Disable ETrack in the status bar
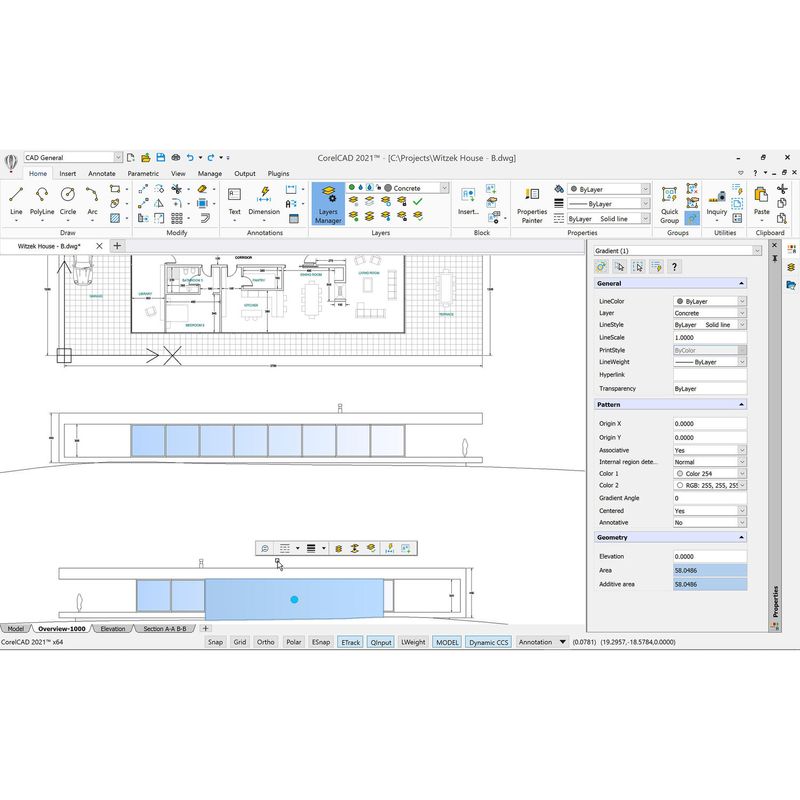 point(351,642)
